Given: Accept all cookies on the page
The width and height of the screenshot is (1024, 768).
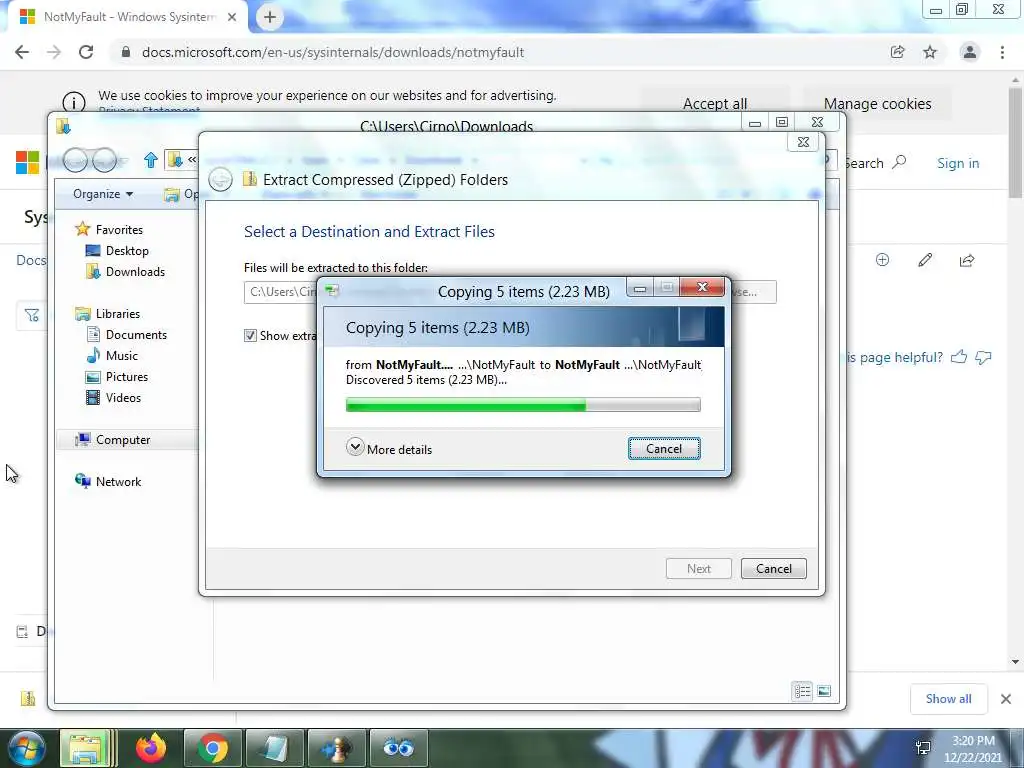Looking at the screenshot, I should [714, 104].
